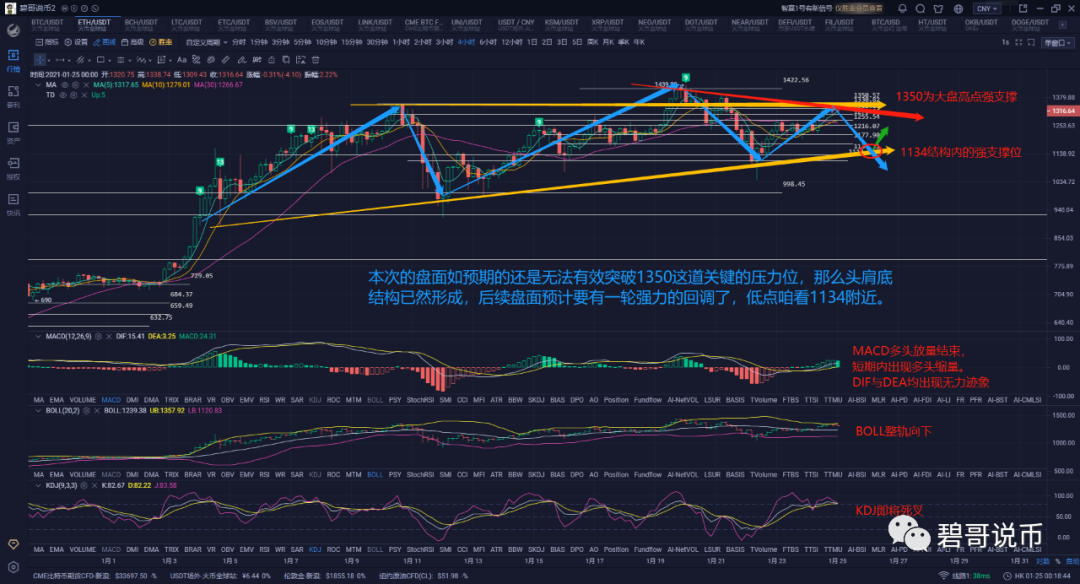
Task: Switch to the BTC/USDT tab
Action: pyautogui.click(x=45, y=23)
